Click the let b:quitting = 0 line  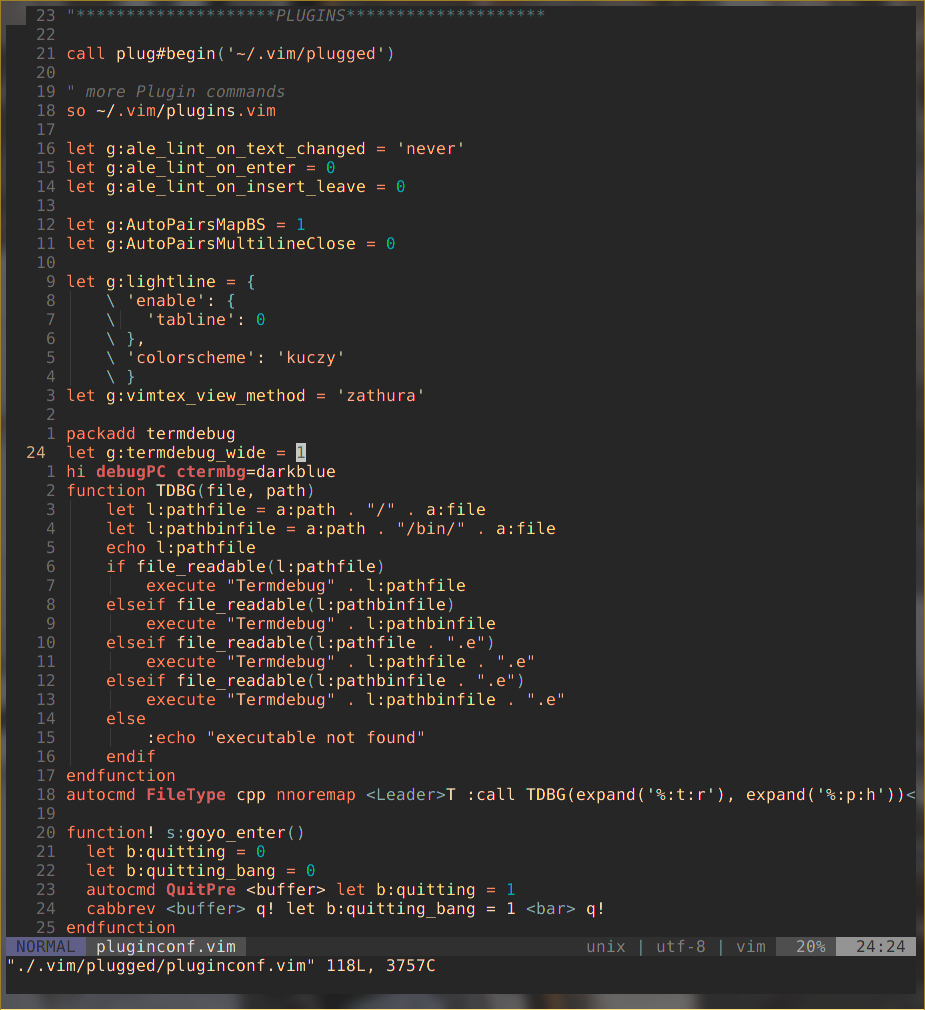(x=176, y=852)
